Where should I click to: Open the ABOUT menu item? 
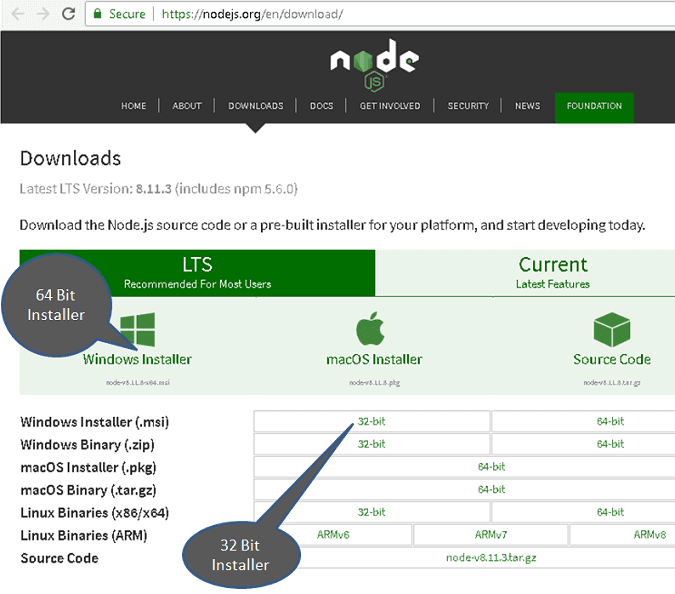coord(187,106)
